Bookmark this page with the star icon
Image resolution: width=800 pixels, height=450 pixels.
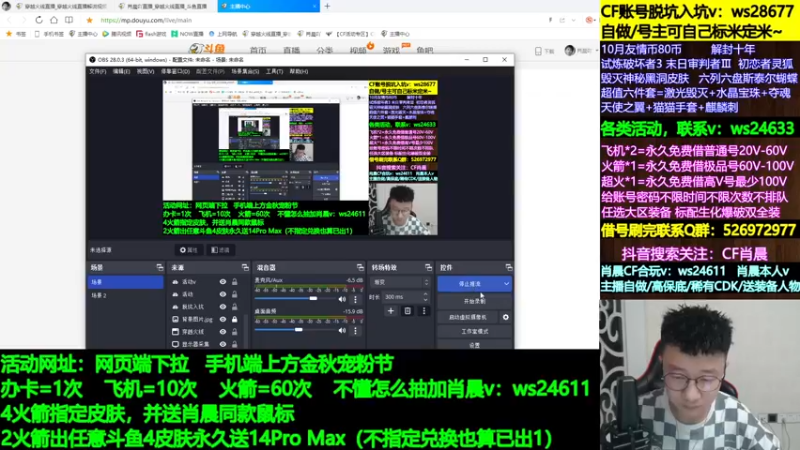coord(89,20)
